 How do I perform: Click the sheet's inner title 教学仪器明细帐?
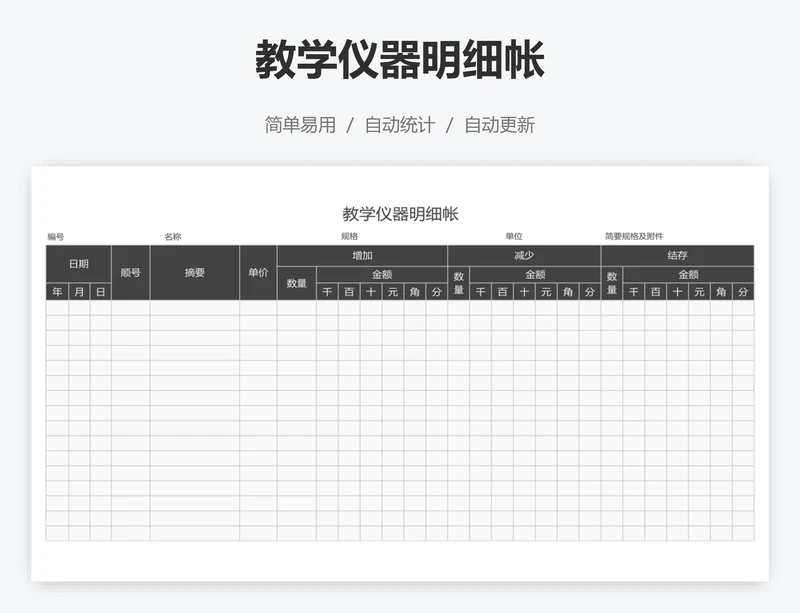click(x=400, y=214)
